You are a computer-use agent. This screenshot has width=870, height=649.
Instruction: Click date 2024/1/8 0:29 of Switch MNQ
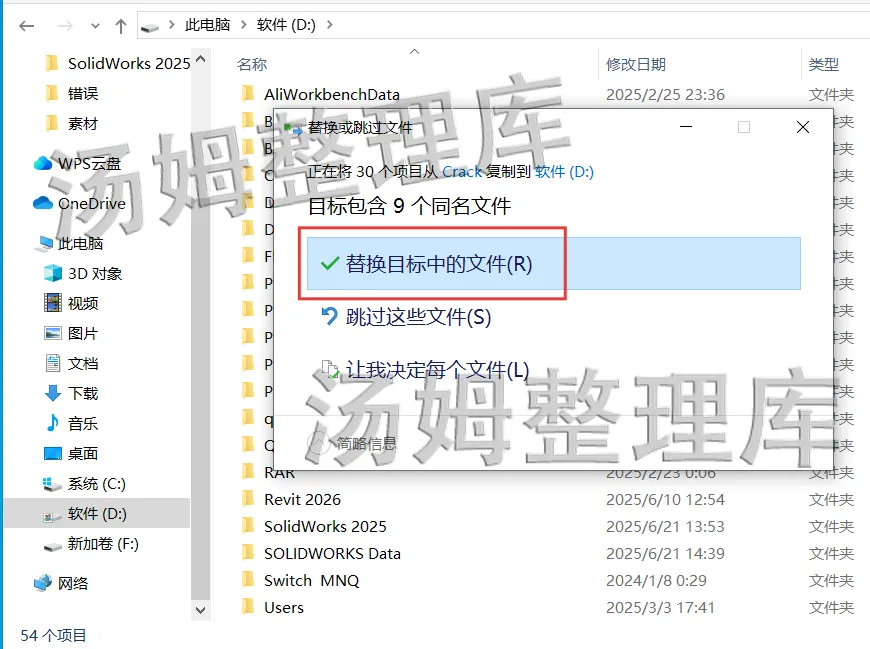pos(656,580)
